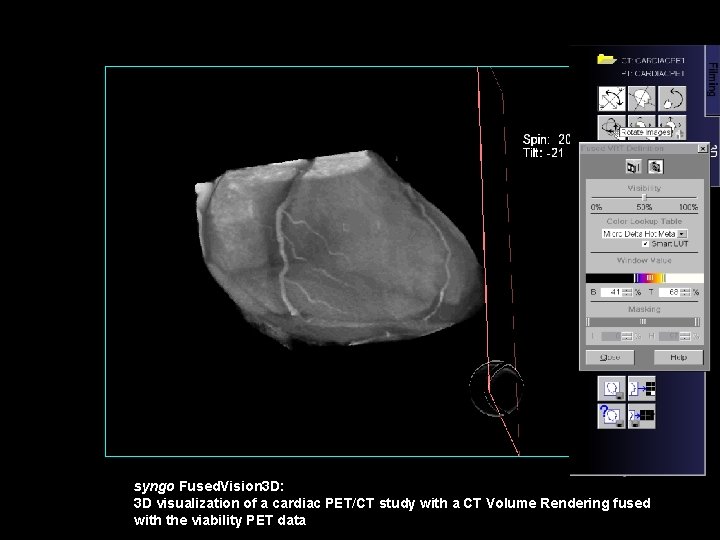Click the Help button

pyautogui.click(x=678, y=357)
